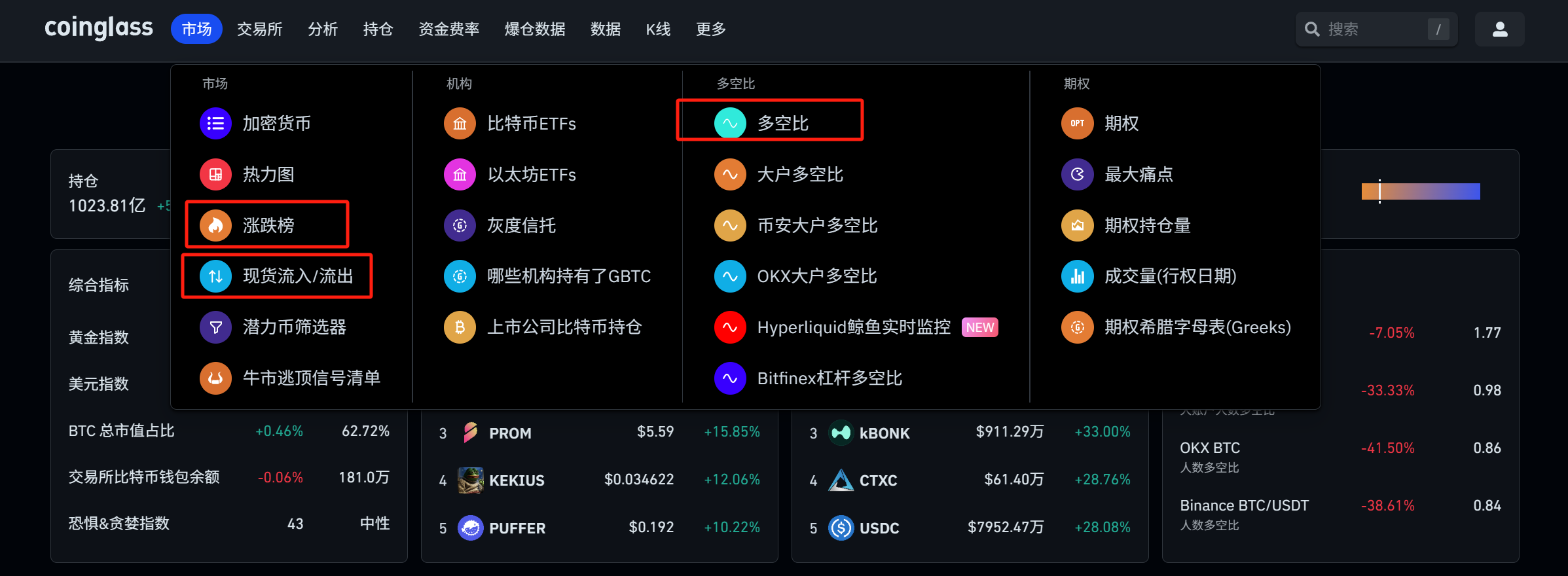Open the USDC coin row

[x=970, y=528]
